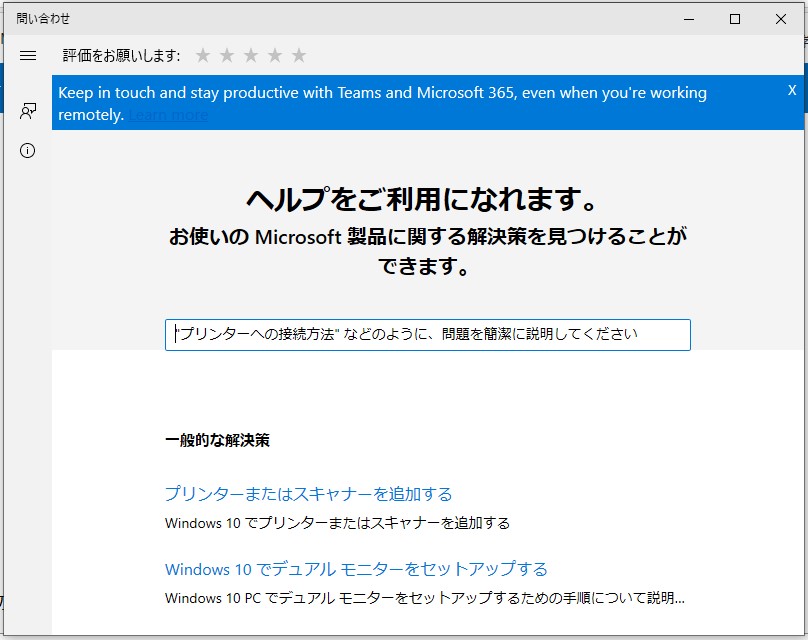Give a three-star rating

point(251,55)
